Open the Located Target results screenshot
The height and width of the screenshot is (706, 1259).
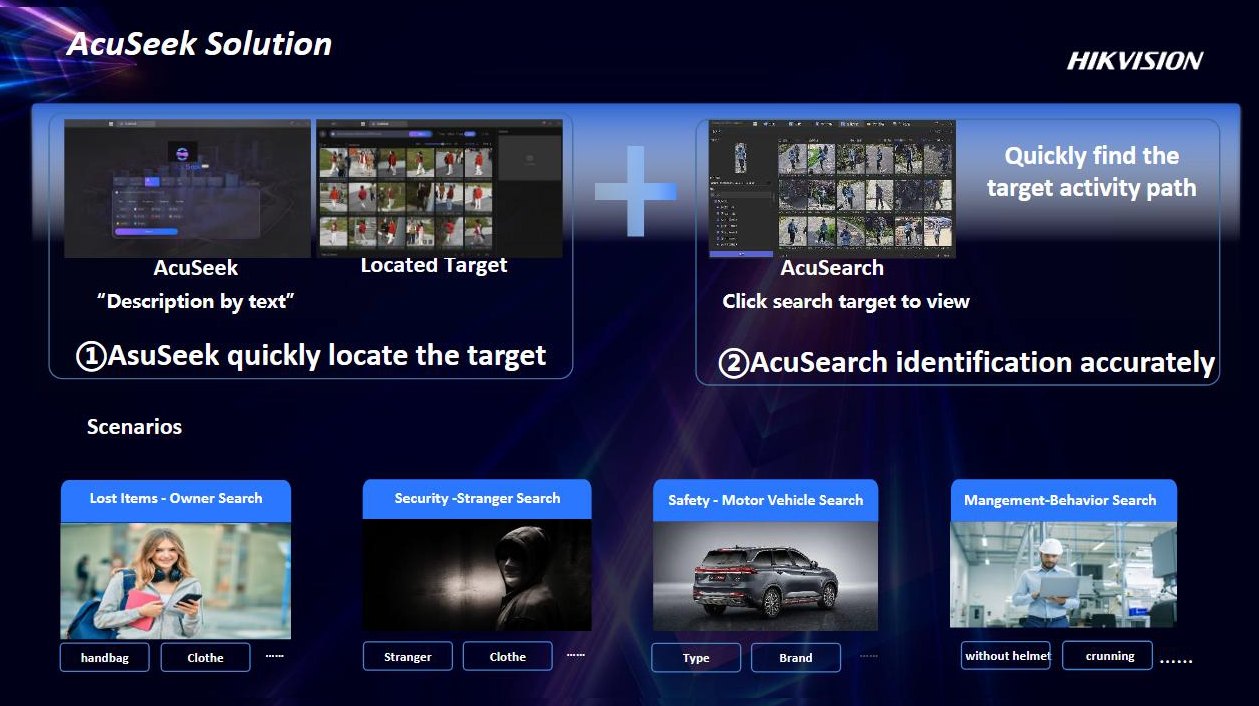407,186
